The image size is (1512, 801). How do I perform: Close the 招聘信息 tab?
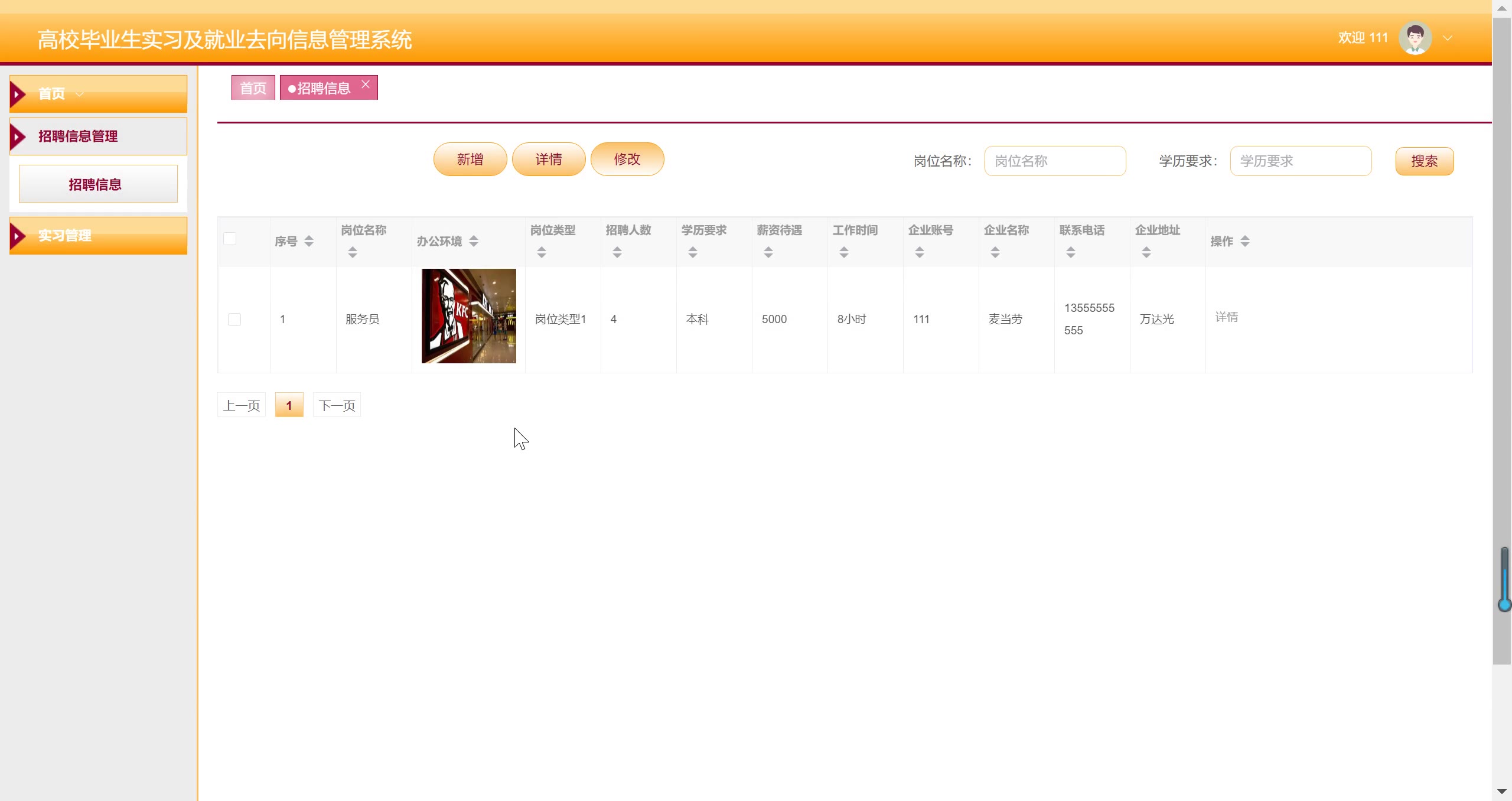point(366,84)
